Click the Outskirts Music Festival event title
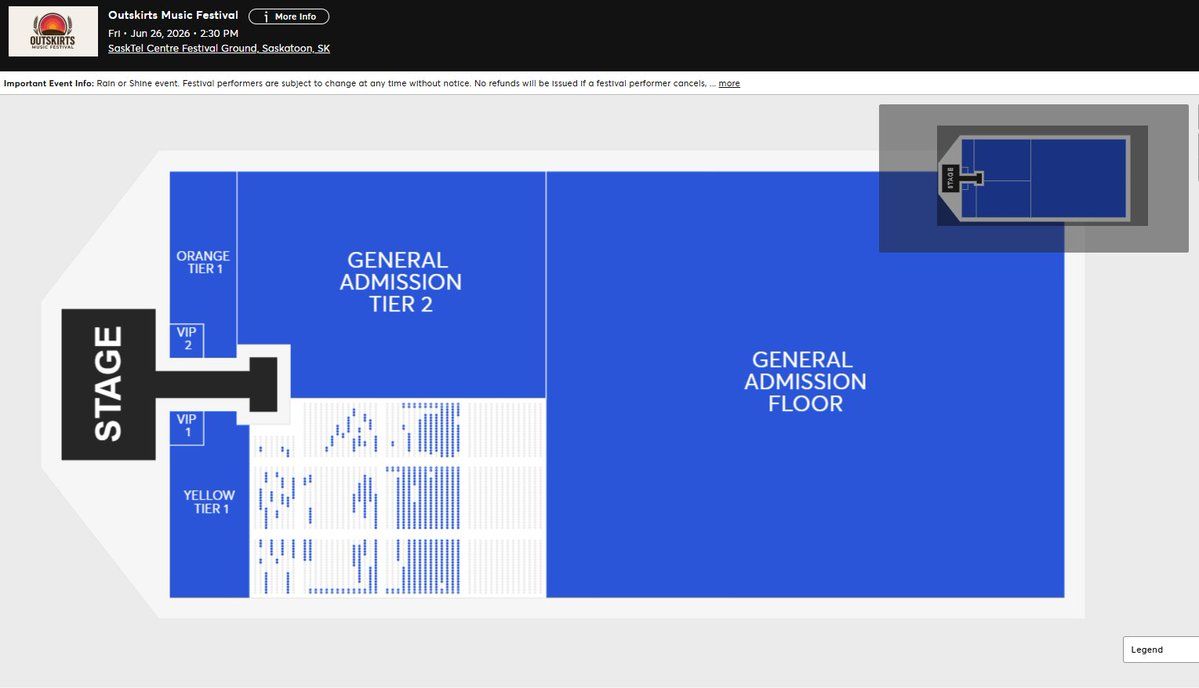The height and width of the screenshot is (688, 1199). pyautogui.click(x=173, y=16)
